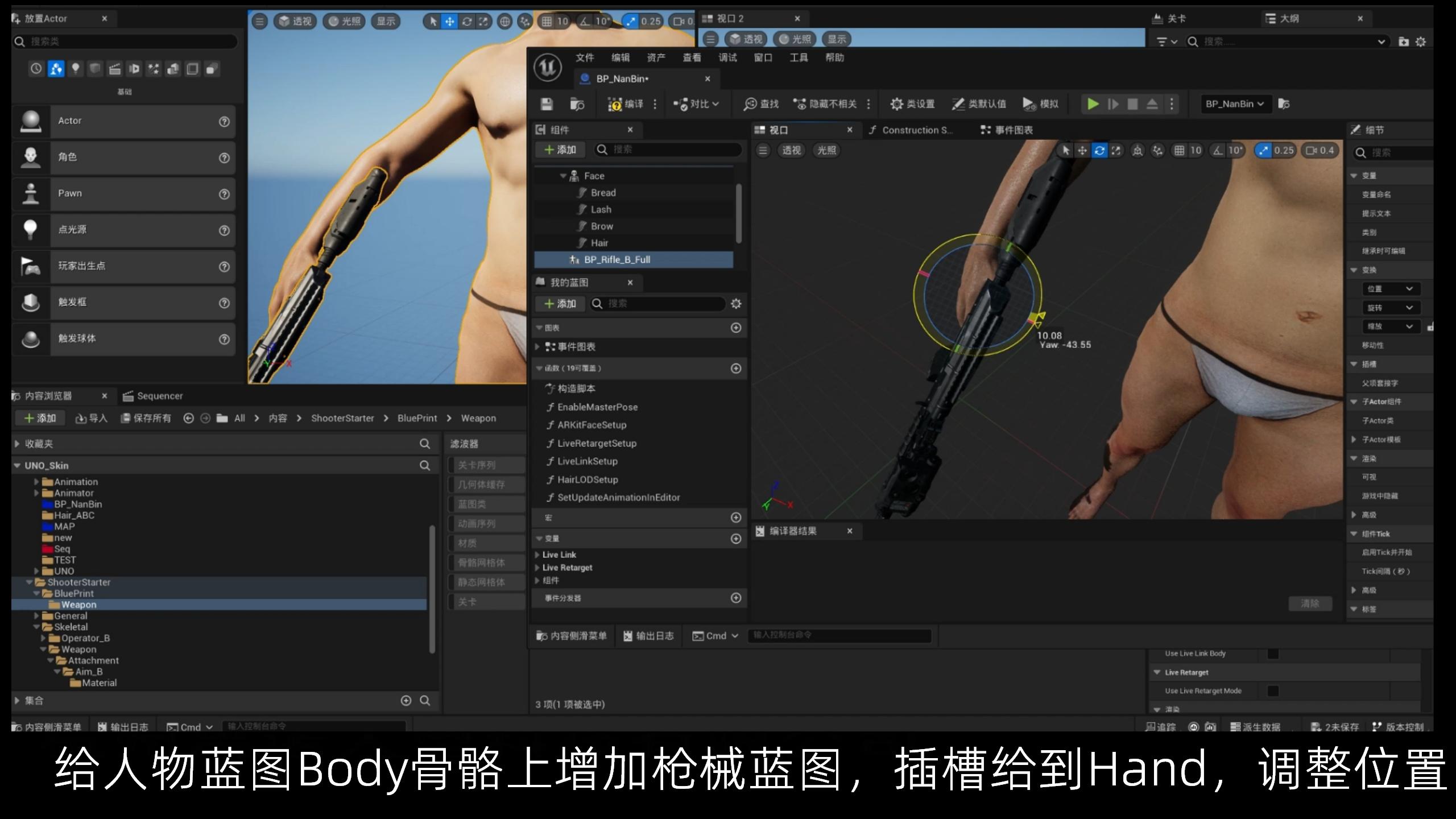Open 光照 lit mode in blueprint viewport

click(x=826, y=151)
